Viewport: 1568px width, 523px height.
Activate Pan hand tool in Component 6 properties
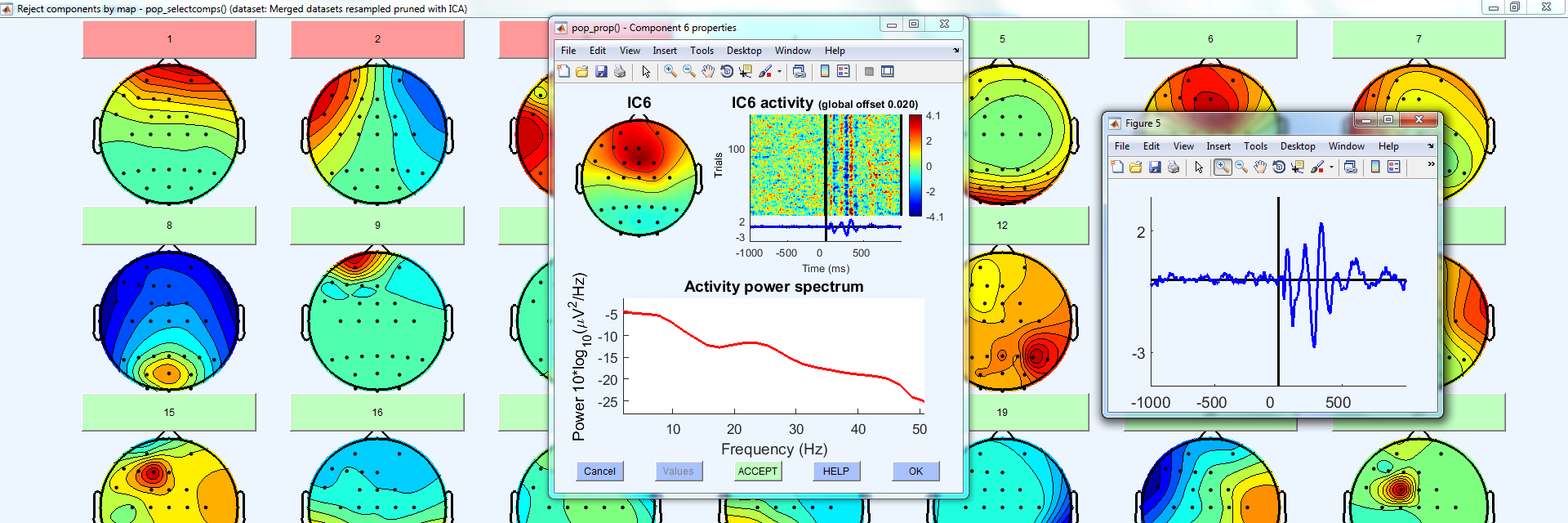coord(708,72)
